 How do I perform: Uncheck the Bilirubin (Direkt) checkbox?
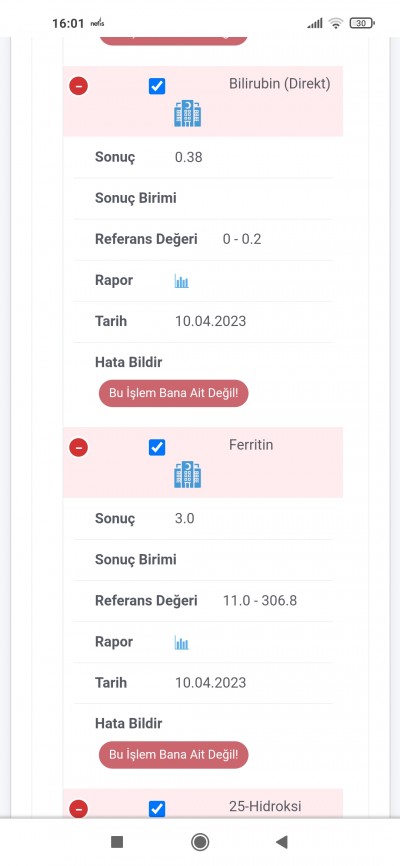point(157,86)
